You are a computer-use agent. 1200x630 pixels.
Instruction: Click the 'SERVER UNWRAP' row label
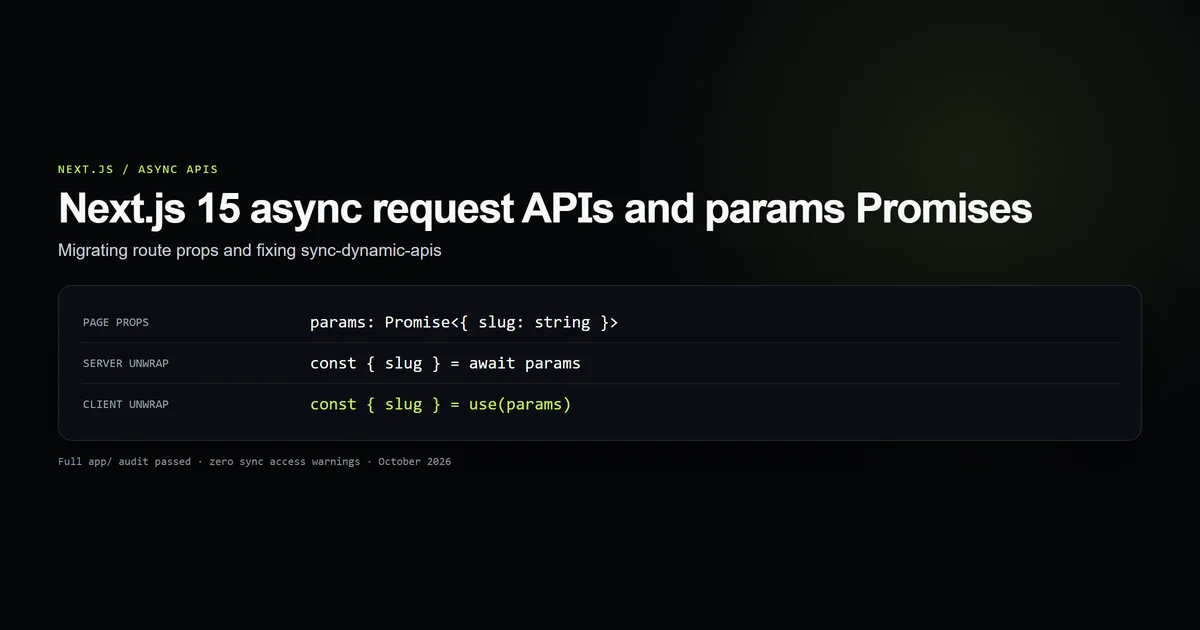[126, 363]
